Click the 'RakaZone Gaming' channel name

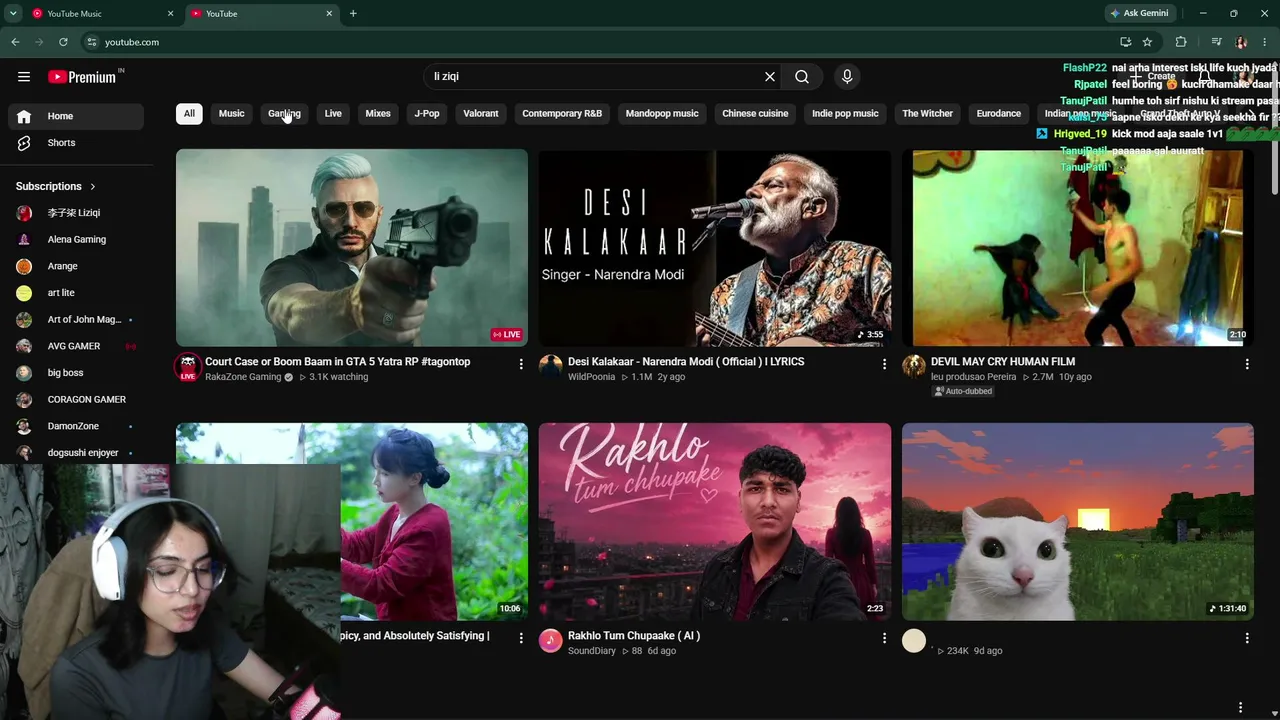(x=243, y=377)
